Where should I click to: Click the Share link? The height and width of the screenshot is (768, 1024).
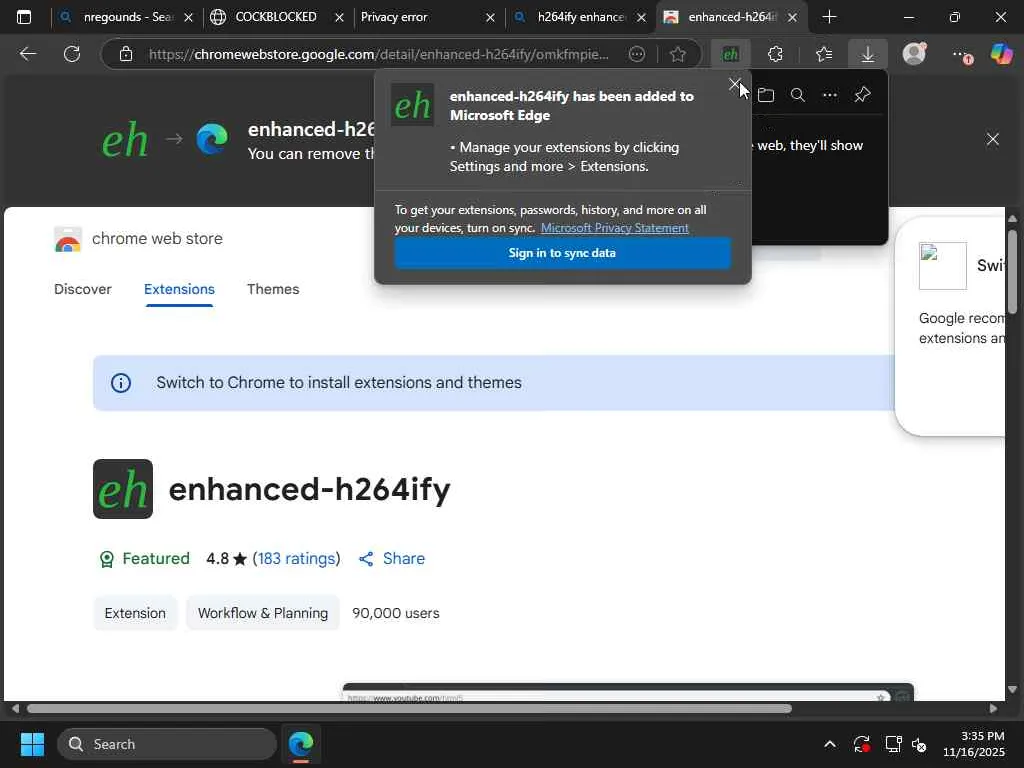(x=392, y=559)
